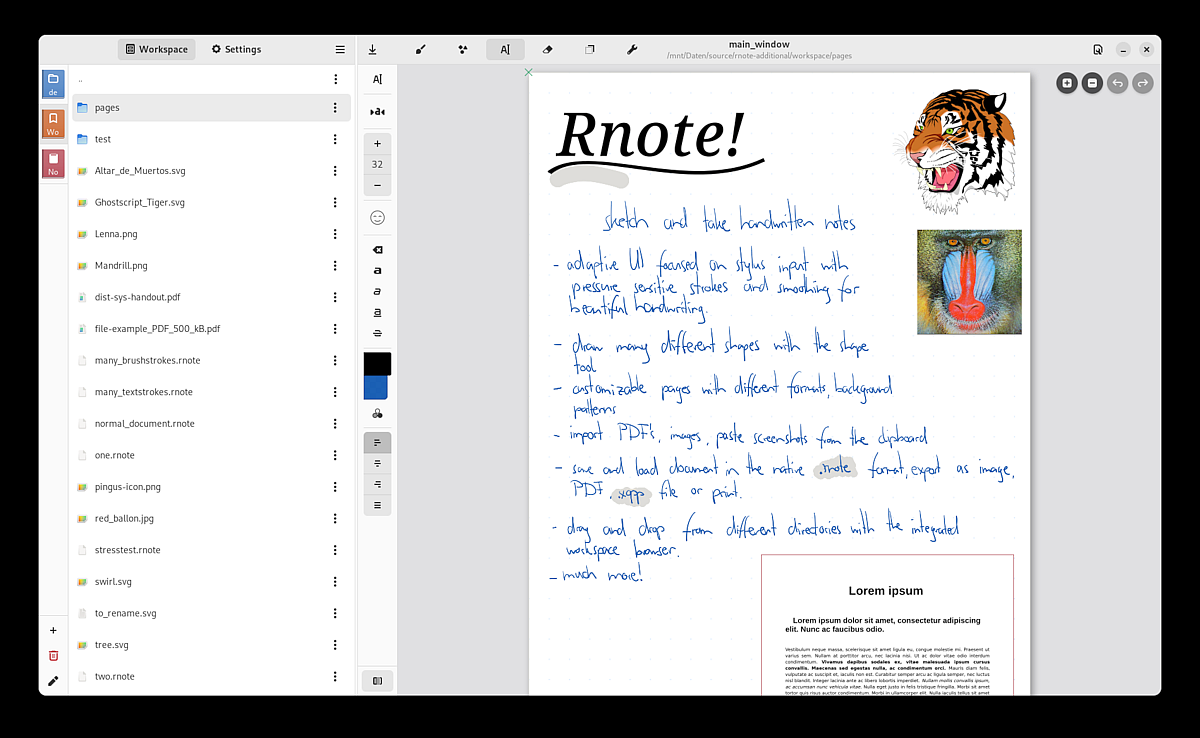Open options menu for many_brushstrokes.rnote
The height and width of the screenshot is (738, 1200).
click(335, 361)
